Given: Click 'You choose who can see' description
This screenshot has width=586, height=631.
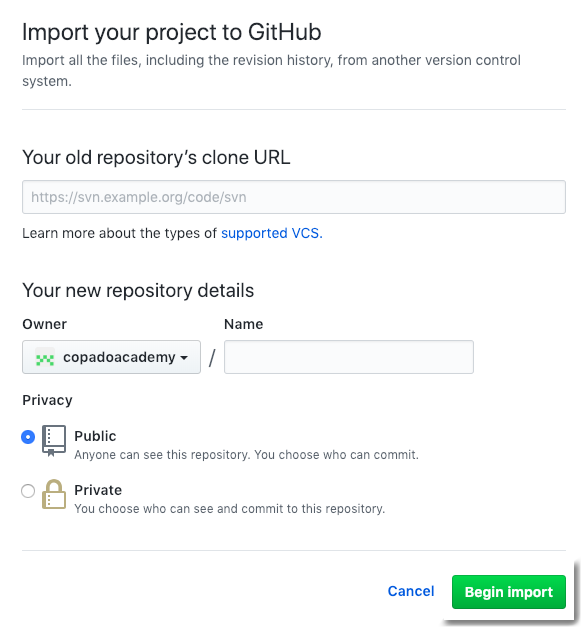Looking at the screenshot, I should tap(229, 509).
